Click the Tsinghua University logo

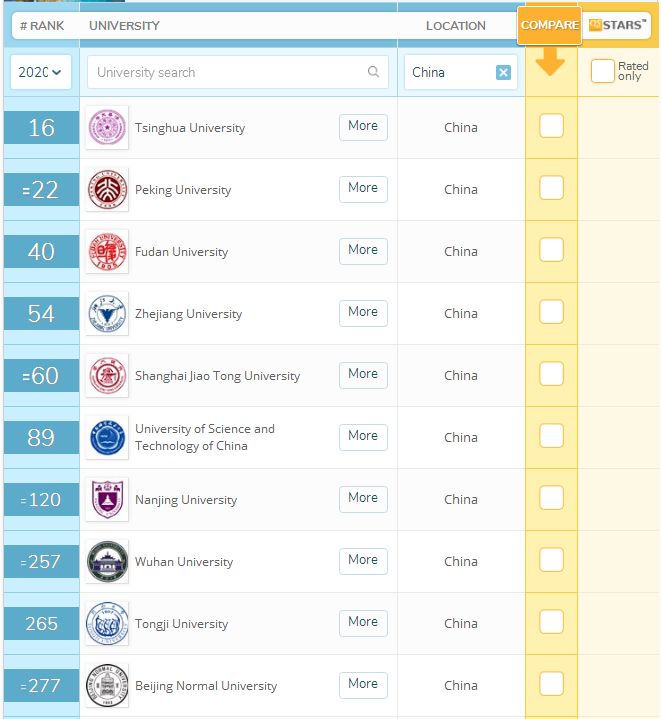[x=107, y=127]
